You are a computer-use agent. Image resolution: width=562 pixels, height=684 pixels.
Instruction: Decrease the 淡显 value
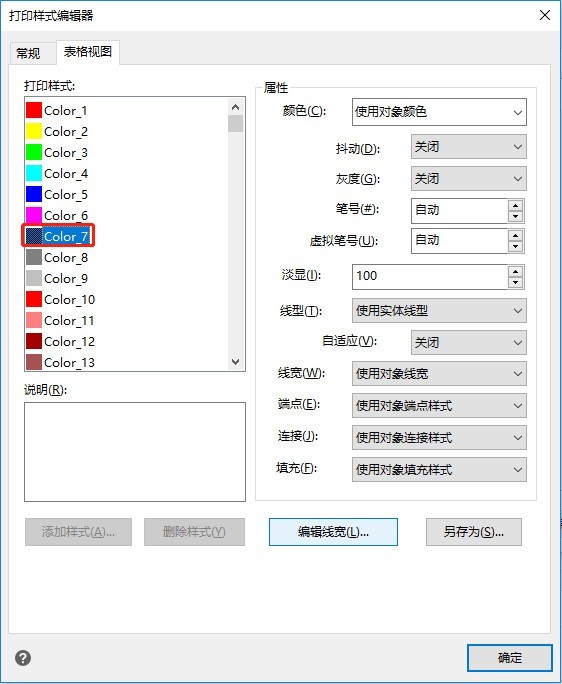pyautogui.click(x=515, y=282)
